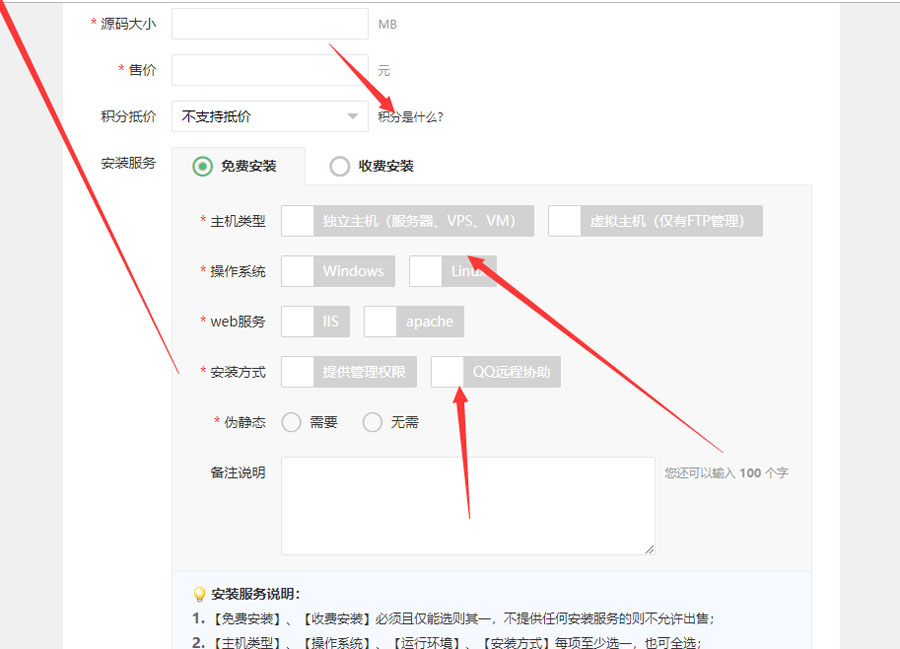Select the 收费安装 radio circle
Screen dimensions: 900x649
340,166
